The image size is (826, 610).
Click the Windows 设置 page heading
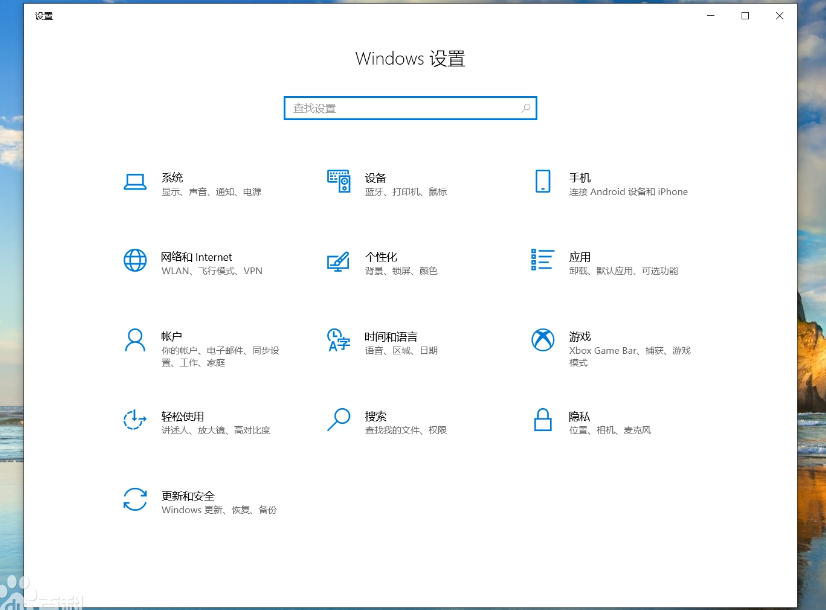(x=410, y=58)
